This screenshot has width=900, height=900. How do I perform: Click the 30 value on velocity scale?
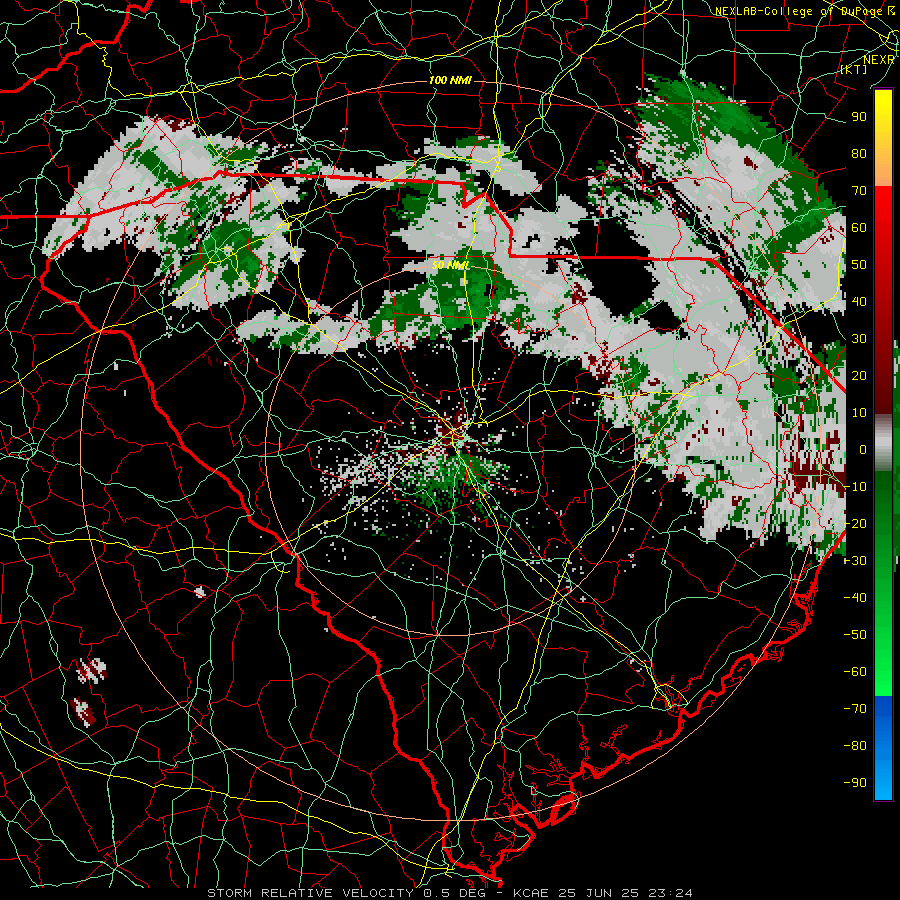859,339
